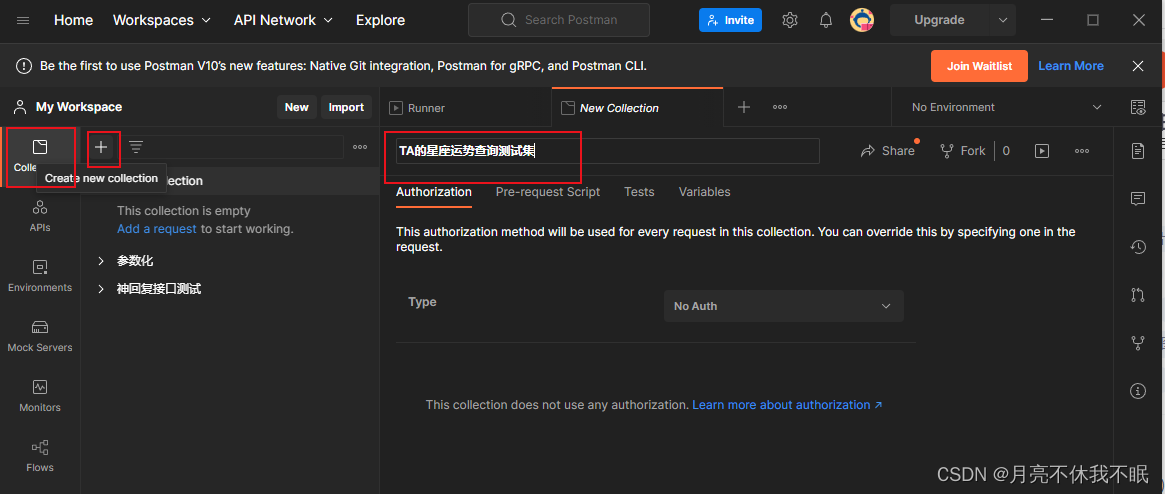The height and width of the screenshot is (494, 1165).
Task: Share the collection
Action: tap(887, 151)
